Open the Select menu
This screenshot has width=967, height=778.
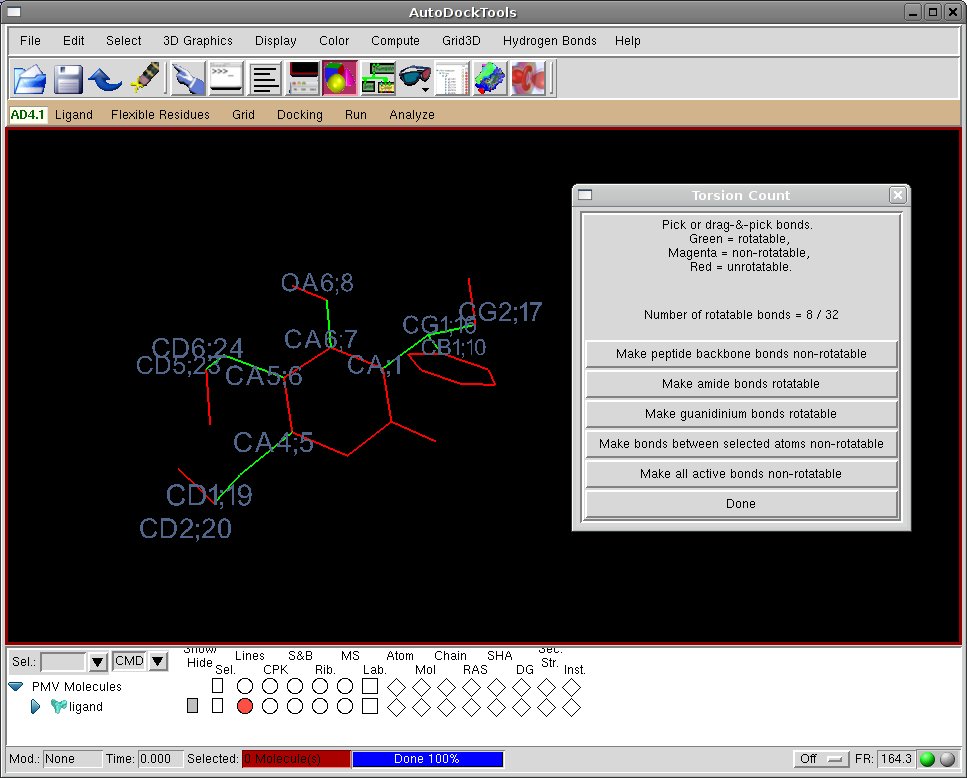pos(123,41)
